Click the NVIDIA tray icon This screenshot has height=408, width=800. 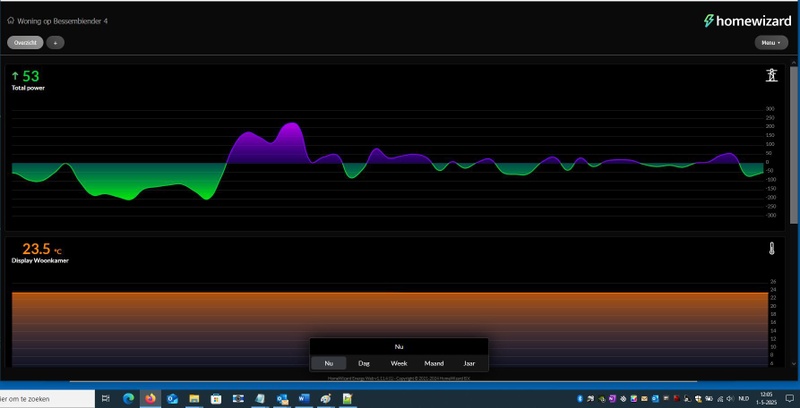(x=602, y=399)
